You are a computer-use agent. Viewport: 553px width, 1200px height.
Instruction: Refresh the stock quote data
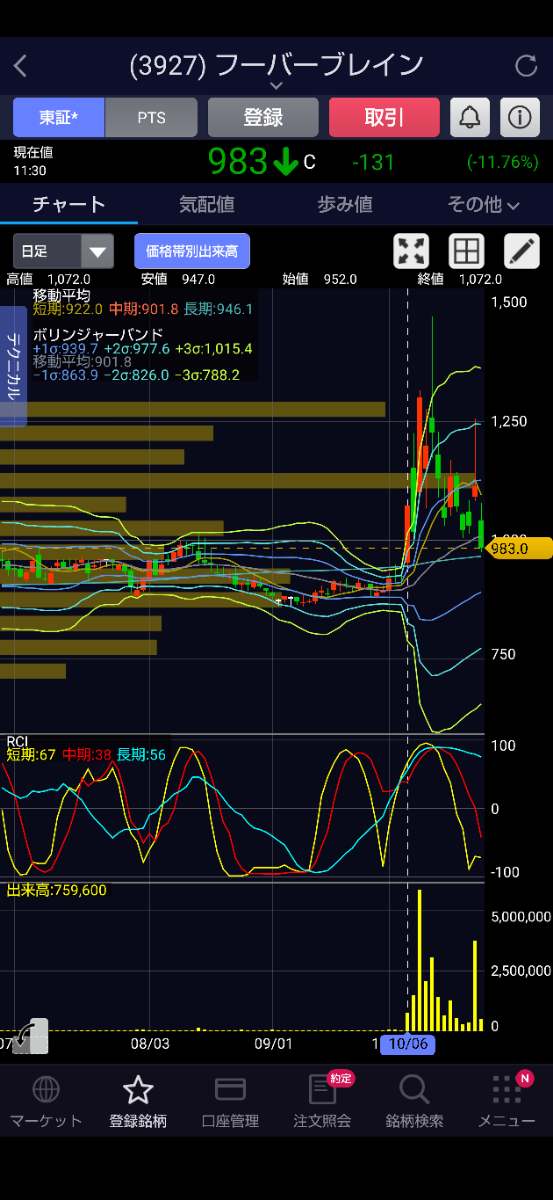coord(526,66)
